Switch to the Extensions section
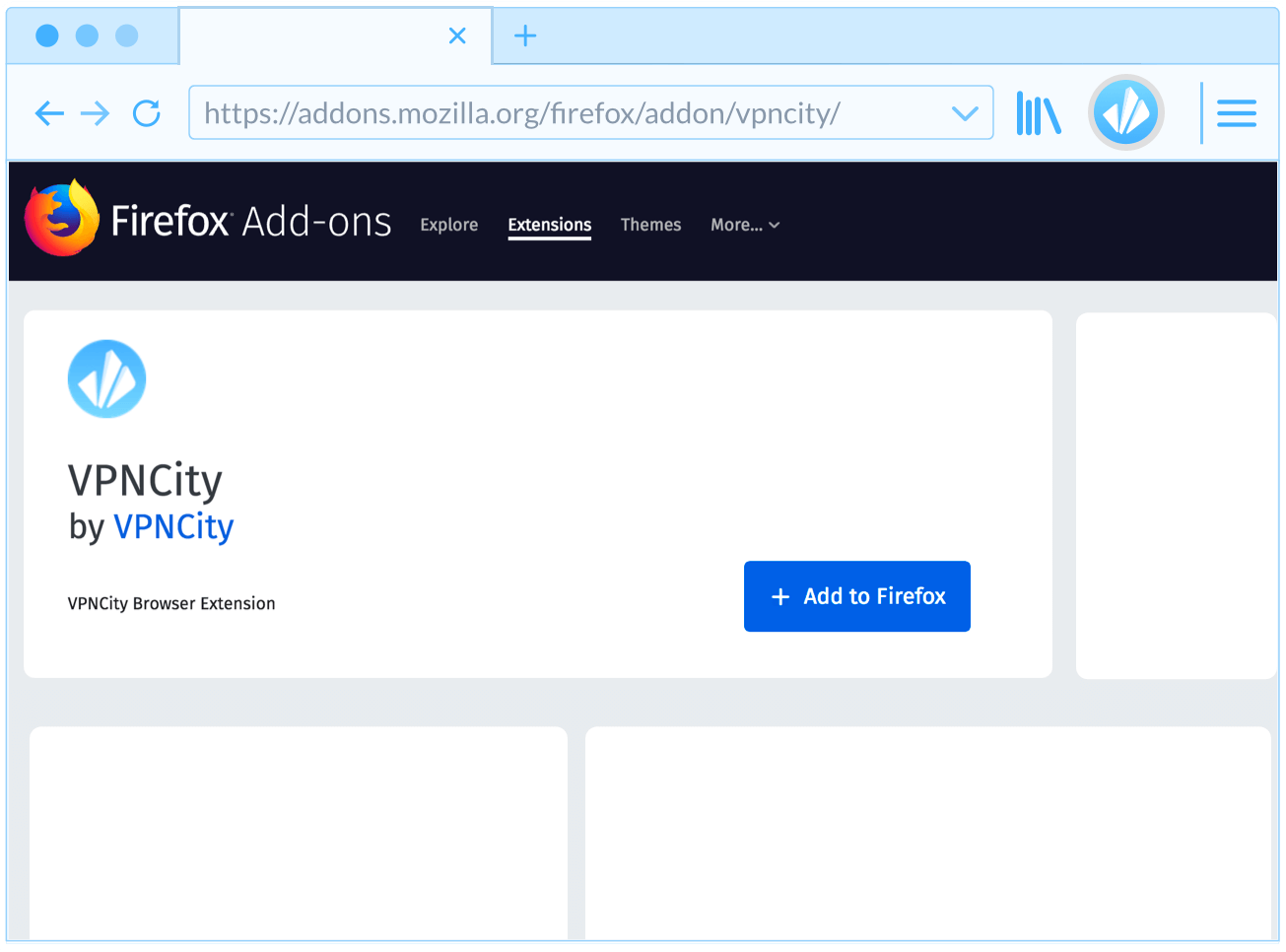Viewport: 1286px width, 952px height. 550,225
